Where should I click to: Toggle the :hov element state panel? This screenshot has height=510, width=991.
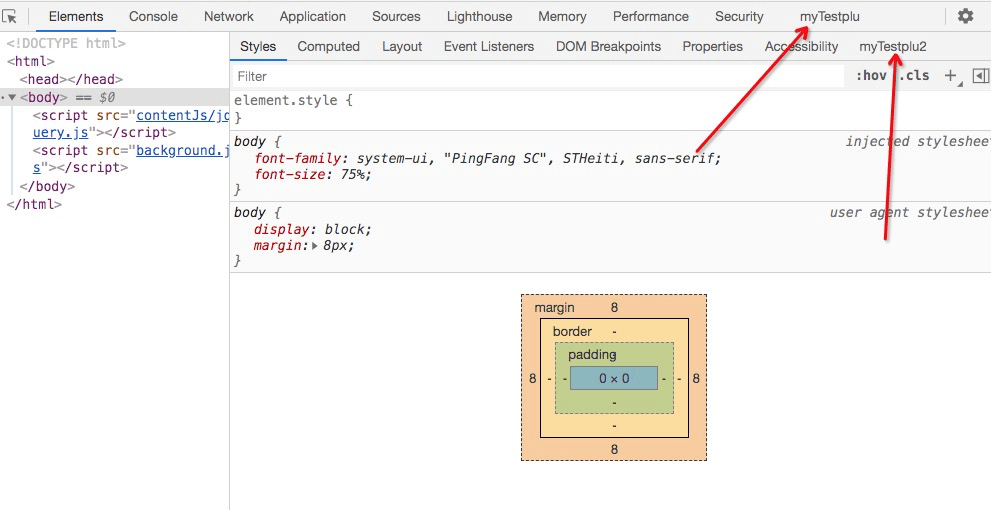click(871, 76)
